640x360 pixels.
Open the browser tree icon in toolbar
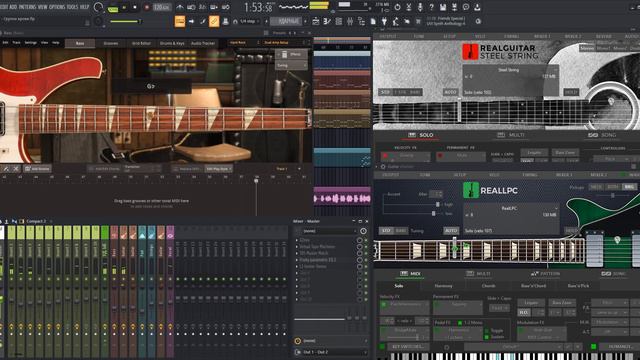361,21
